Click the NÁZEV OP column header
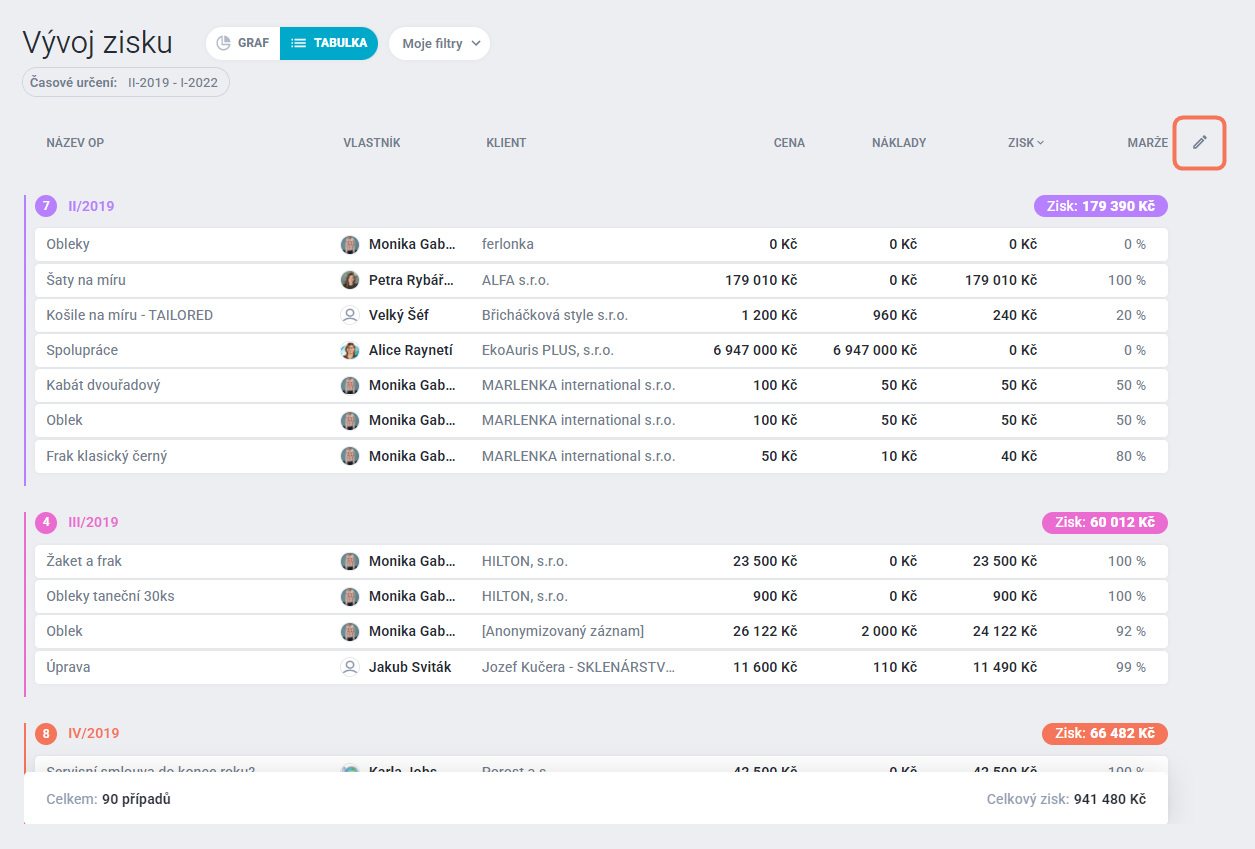 click(x=75, y=143)
